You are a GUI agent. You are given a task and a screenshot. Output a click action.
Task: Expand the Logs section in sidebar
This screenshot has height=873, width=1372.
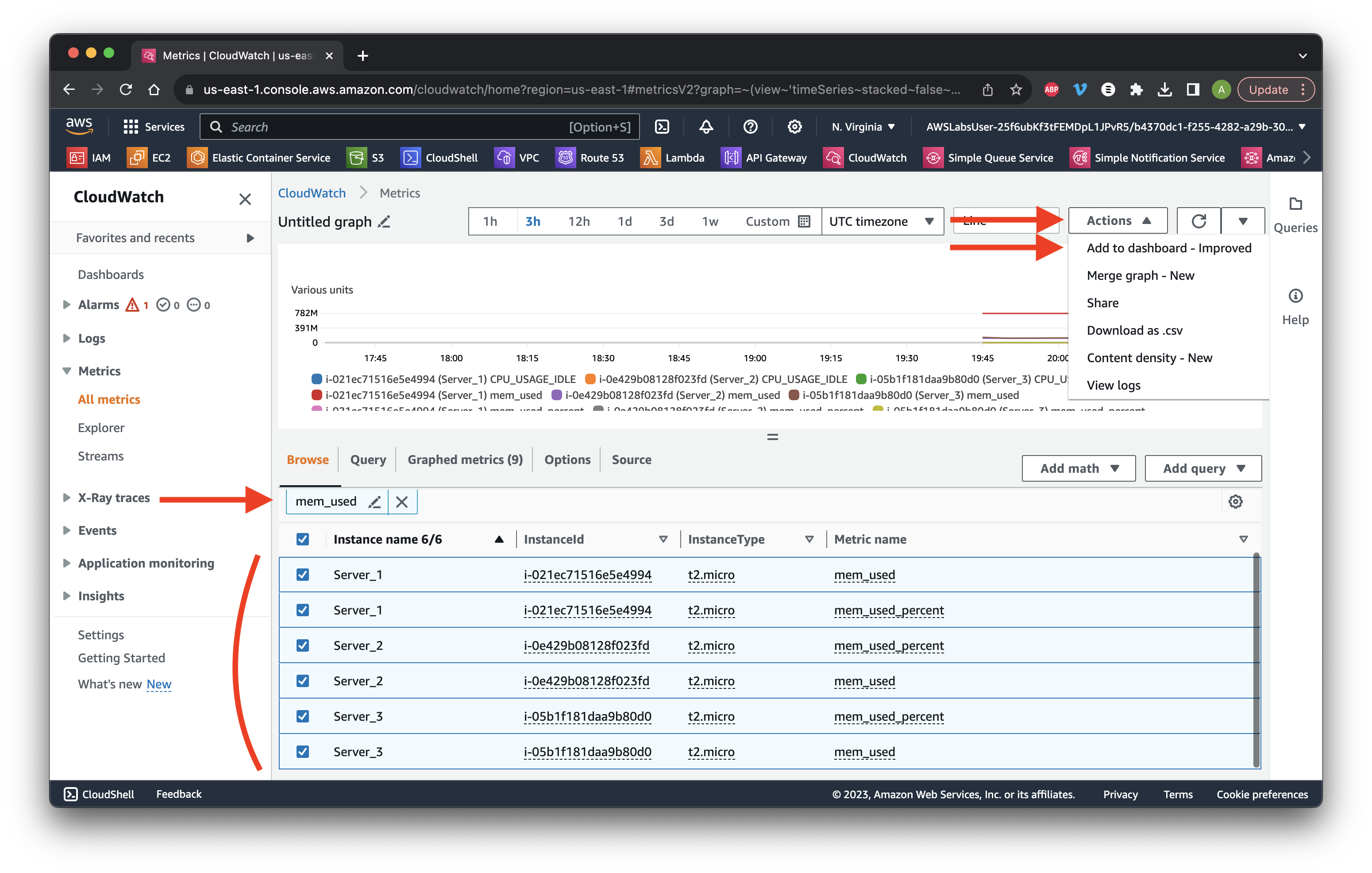(x=67, y=338)
